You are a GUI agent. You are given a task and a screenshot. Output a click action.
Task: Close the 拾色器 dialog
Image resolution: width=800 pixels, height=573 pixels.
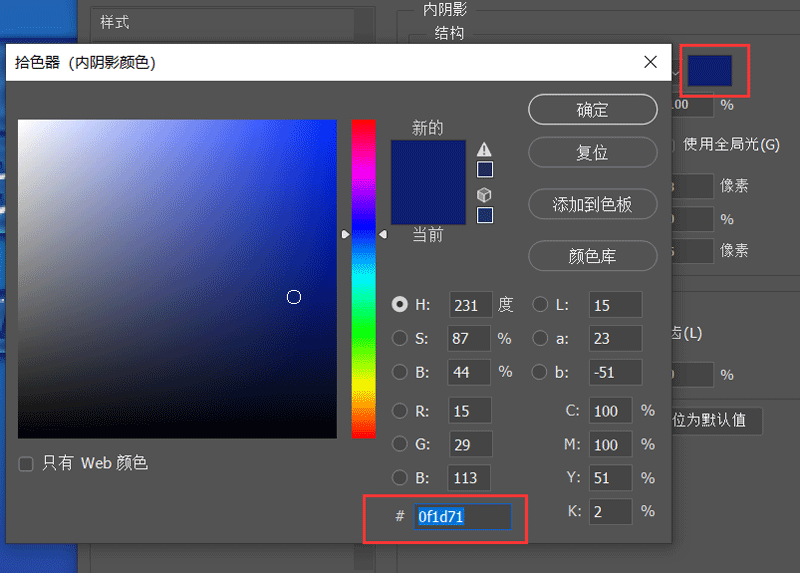[650, 62]
